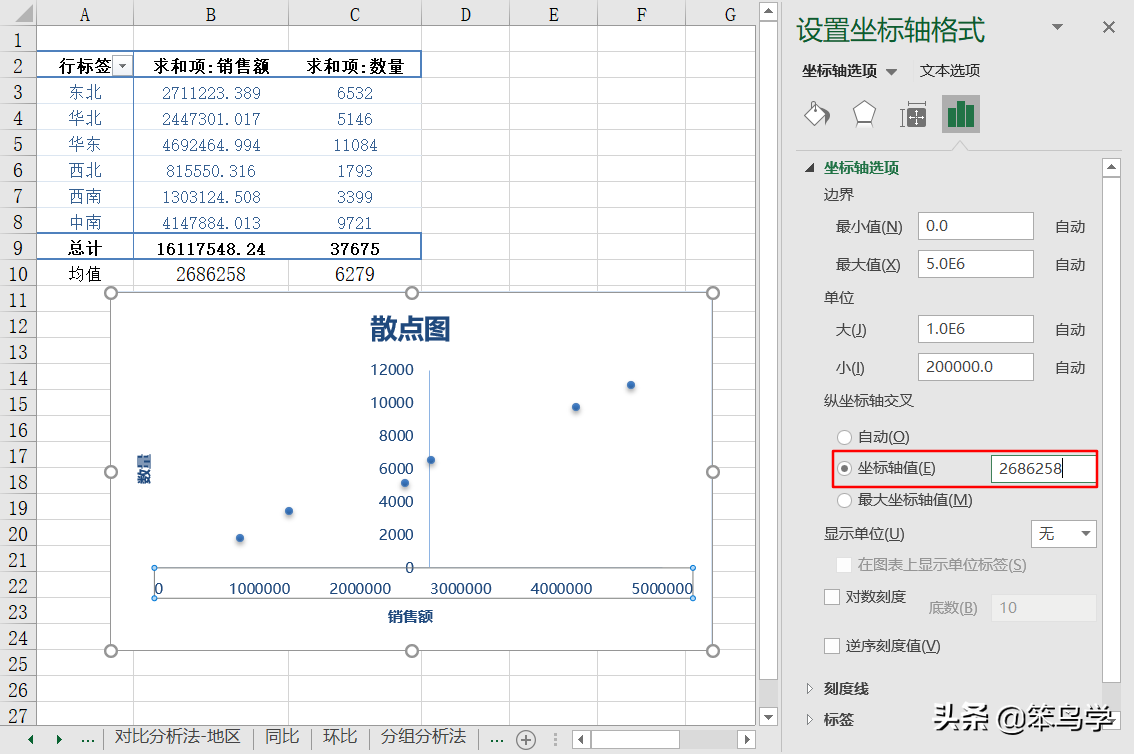Select cell containing 16117548.24
The image size is (1134, 754).
pyautogui.click(x=211, y=249)
